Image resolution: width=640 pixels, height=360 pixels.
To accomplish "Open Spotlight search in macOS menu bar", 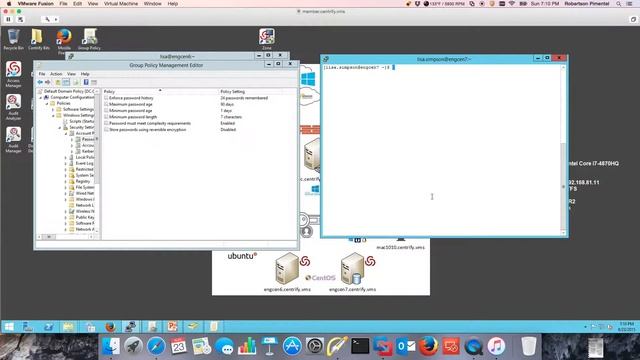I will 619,4.
